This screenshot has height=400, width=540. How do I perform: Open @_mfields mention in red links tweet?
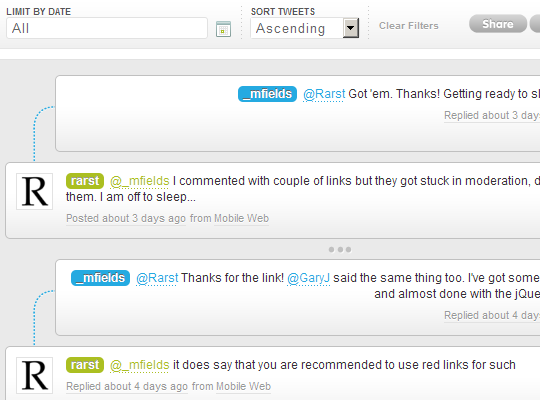pyautogui.click(x=139, y=365)
